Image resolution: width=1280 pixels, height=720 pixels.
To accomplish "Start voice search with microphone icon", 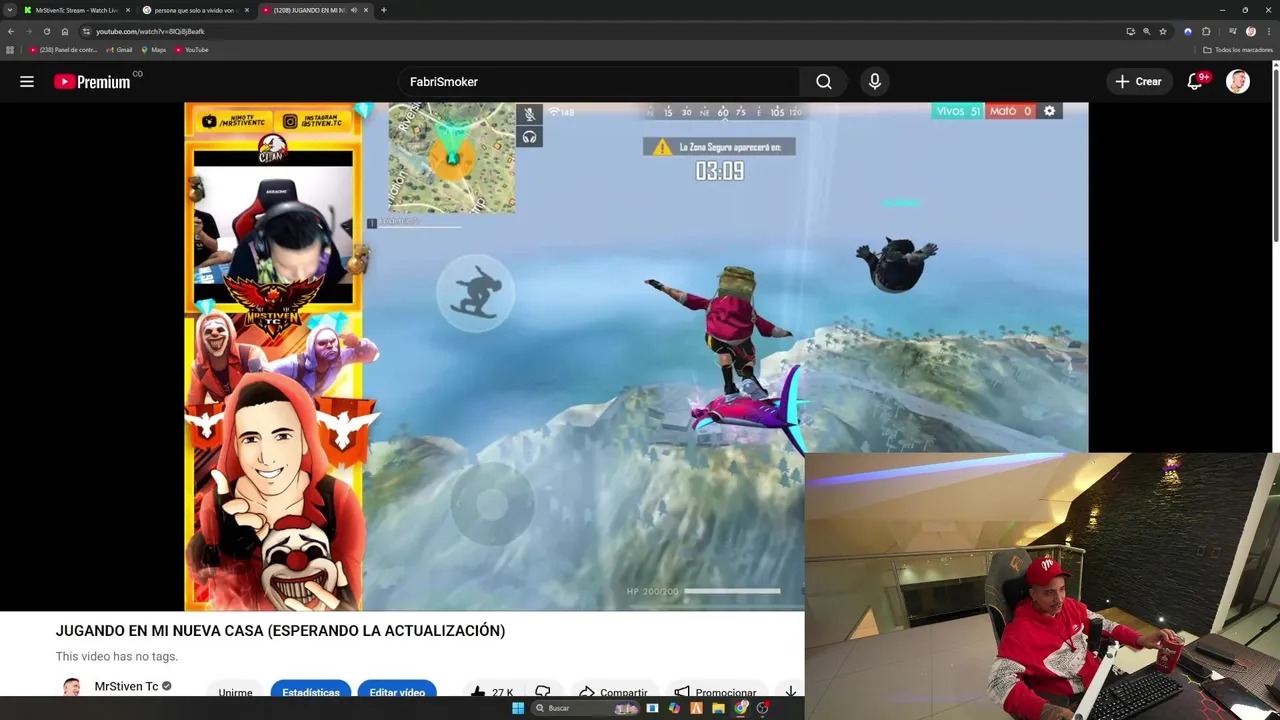I will 875,82.
